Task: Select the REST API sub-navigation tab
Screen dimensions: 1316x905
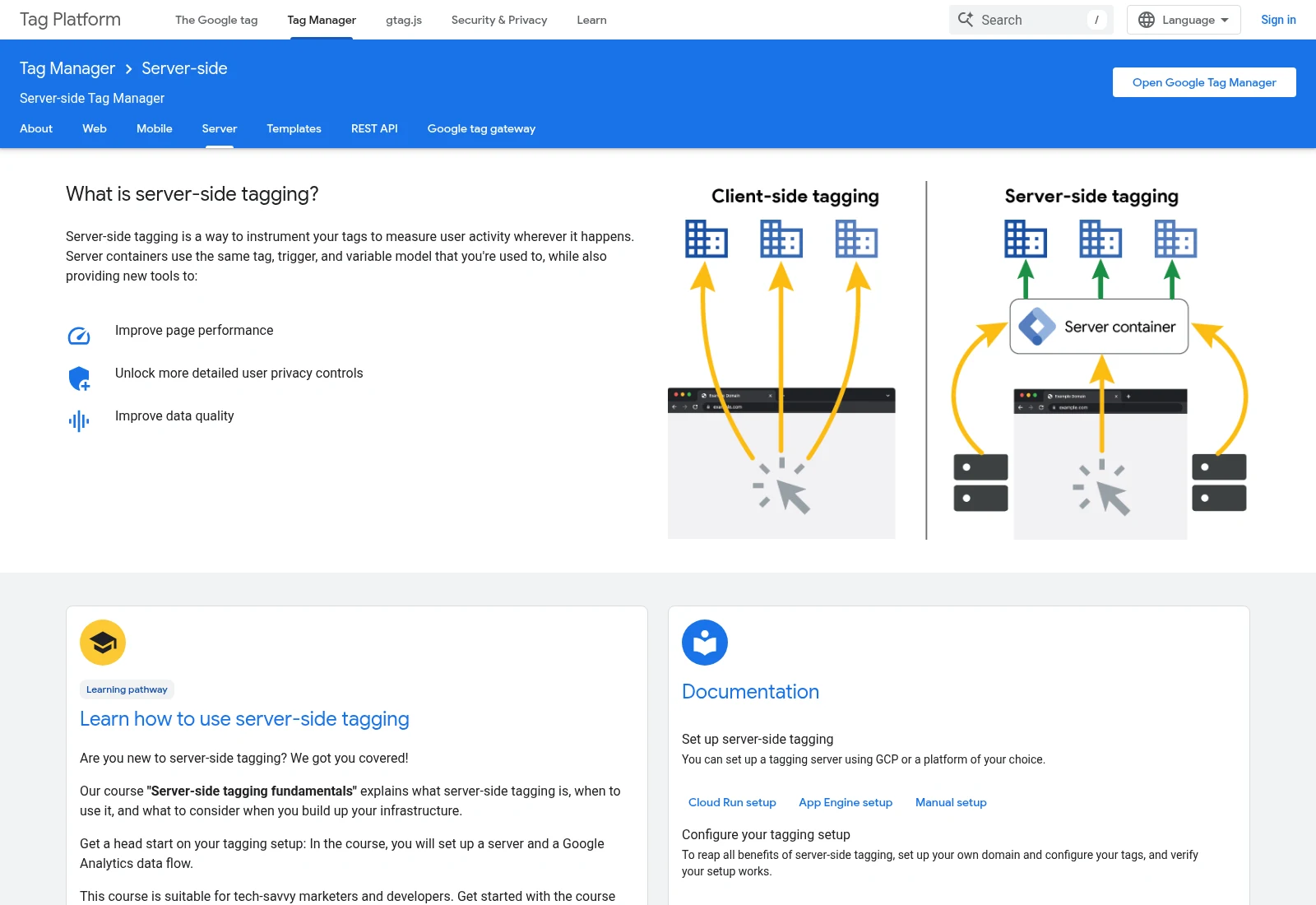Action: (x=374, y=128)
